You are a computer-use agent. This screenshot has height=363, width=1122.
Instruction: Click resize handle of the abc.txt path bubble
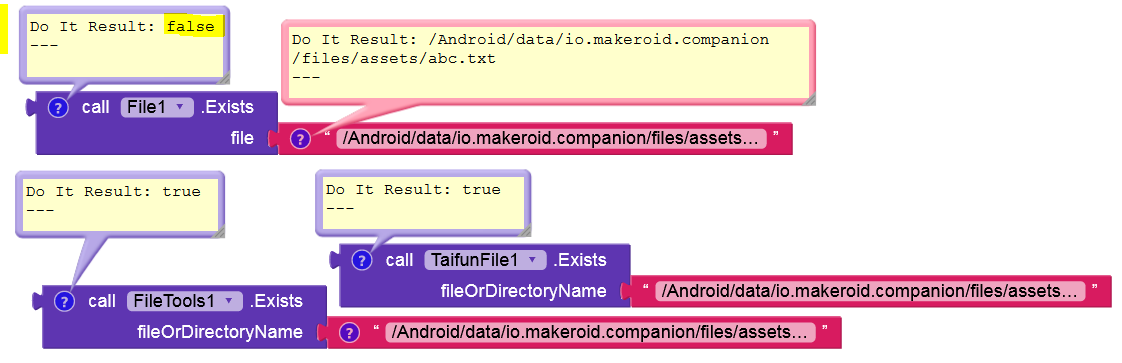pyautogui.click(x=809, y=100)
